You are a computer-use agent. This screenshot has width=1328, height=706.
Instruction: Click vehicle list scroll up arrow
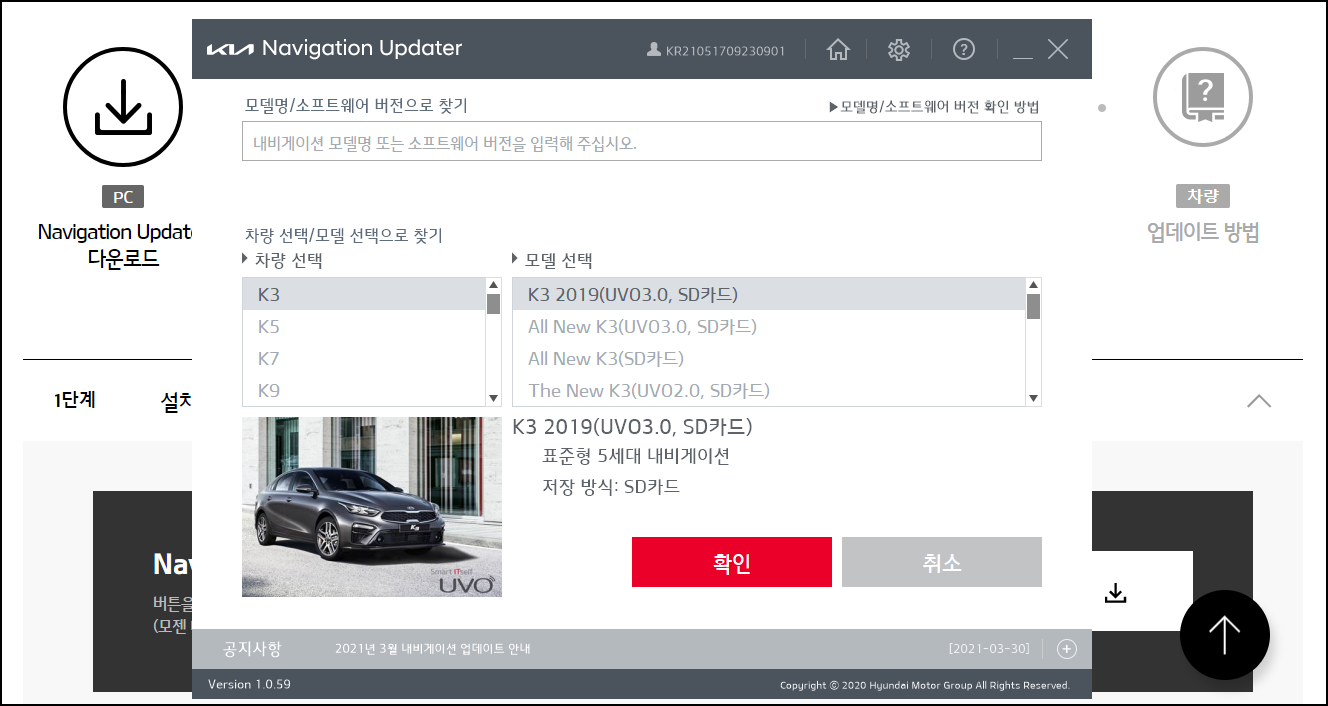pyautogui.click(x=493, y=285)
